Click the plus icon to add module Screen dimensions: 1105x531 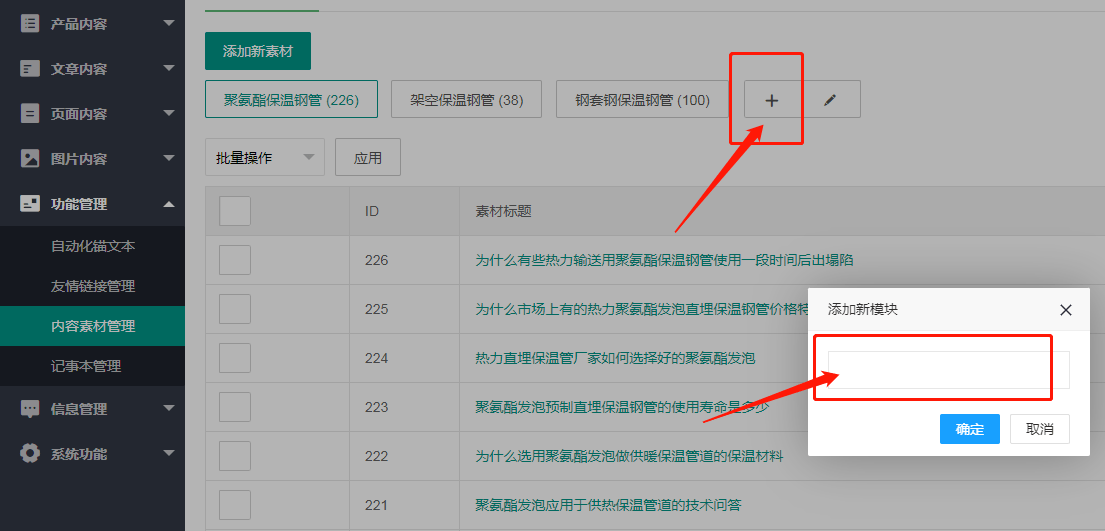pyautogui.click(x=771, y=100)
